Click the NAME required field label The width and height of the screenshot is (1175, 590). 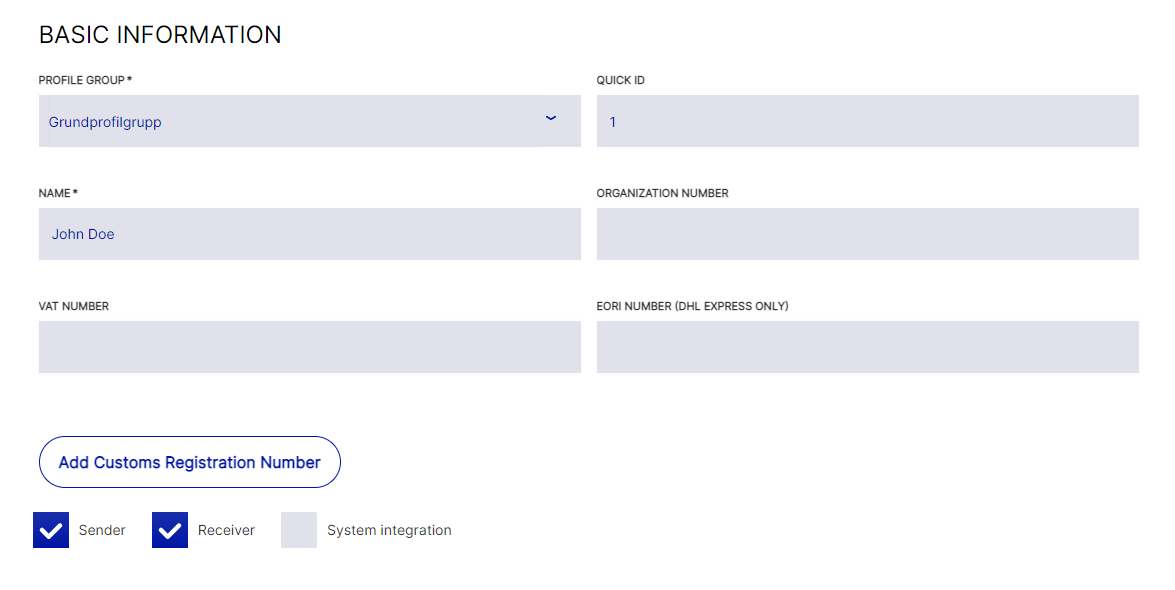58,193
